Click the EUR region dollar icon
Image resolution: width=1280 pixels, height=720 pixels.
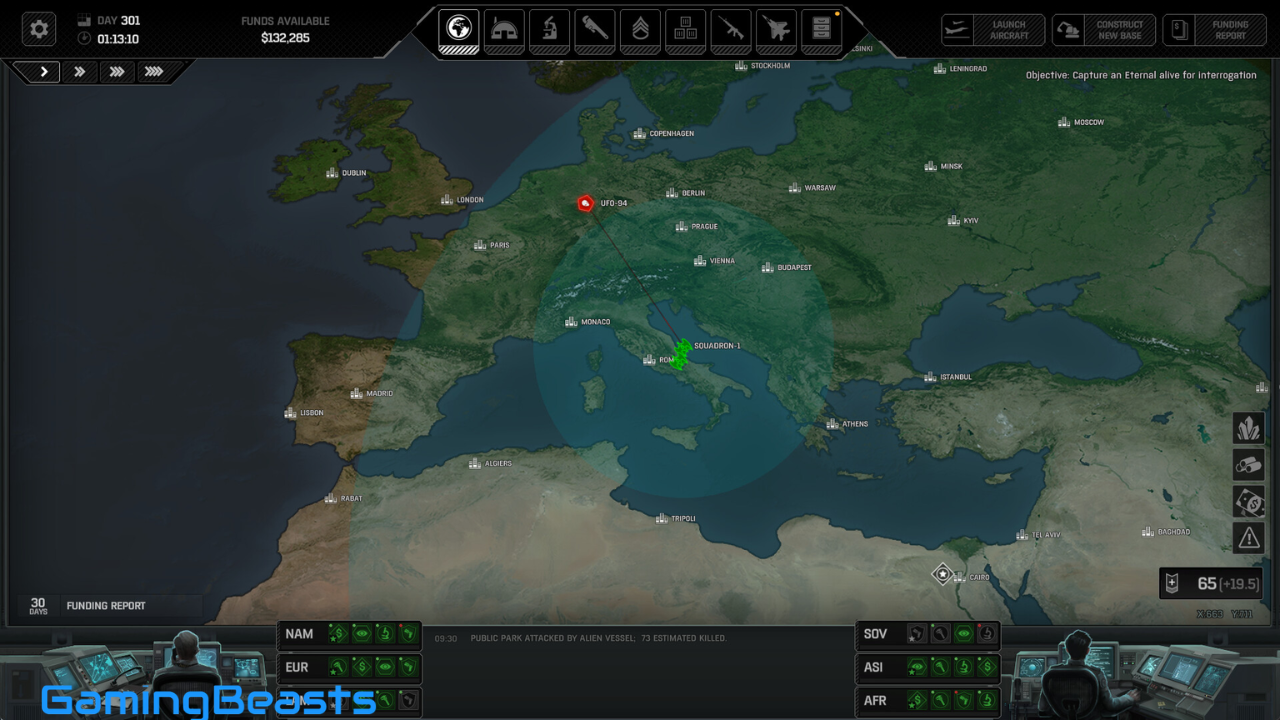pos(362,667)
